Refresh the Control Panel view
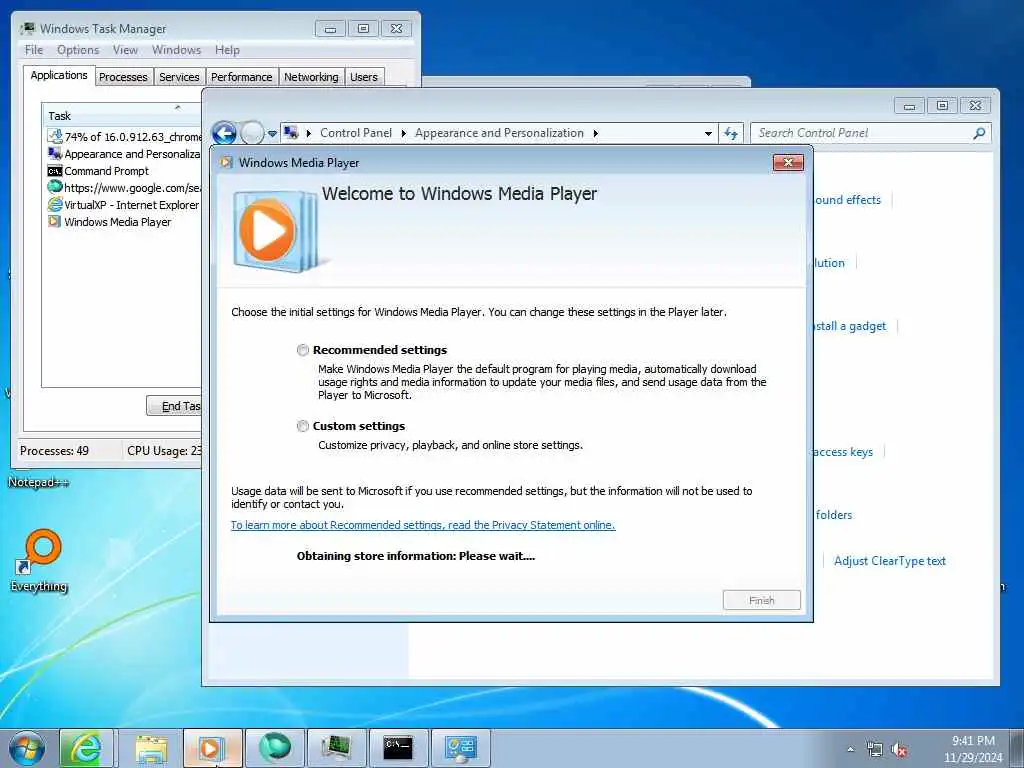The image size is (1024, 768). tap(731, 133)
